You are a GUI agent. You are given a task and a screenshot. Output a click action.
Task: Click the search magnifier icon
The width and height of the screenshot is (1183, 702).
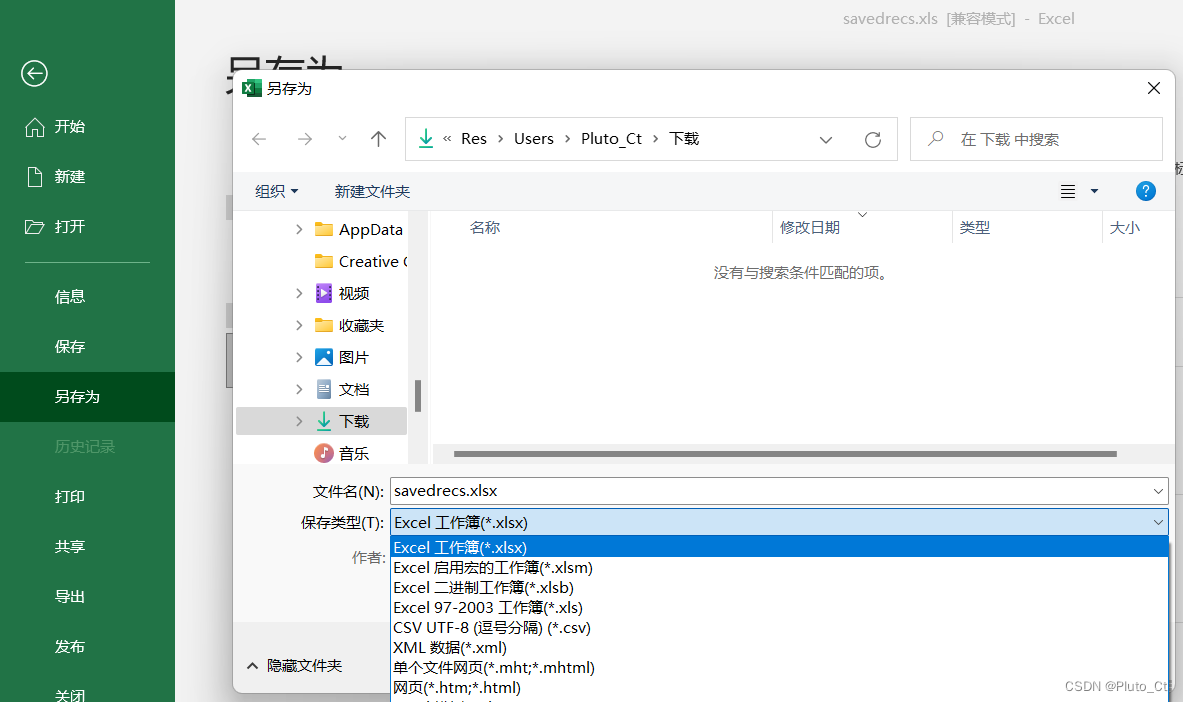[936, 139]
